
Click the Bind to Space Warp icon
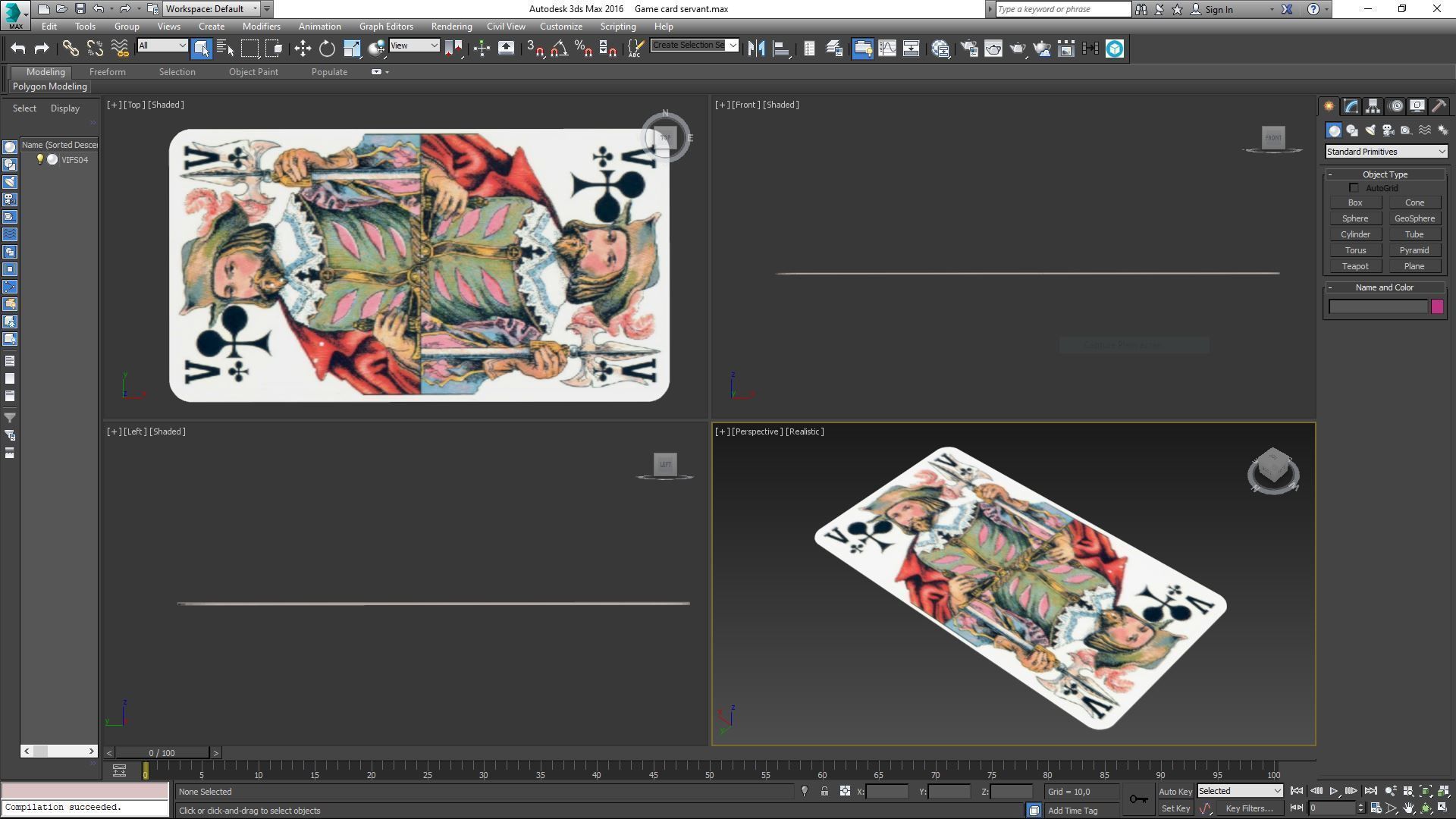[x=120, y=49]
